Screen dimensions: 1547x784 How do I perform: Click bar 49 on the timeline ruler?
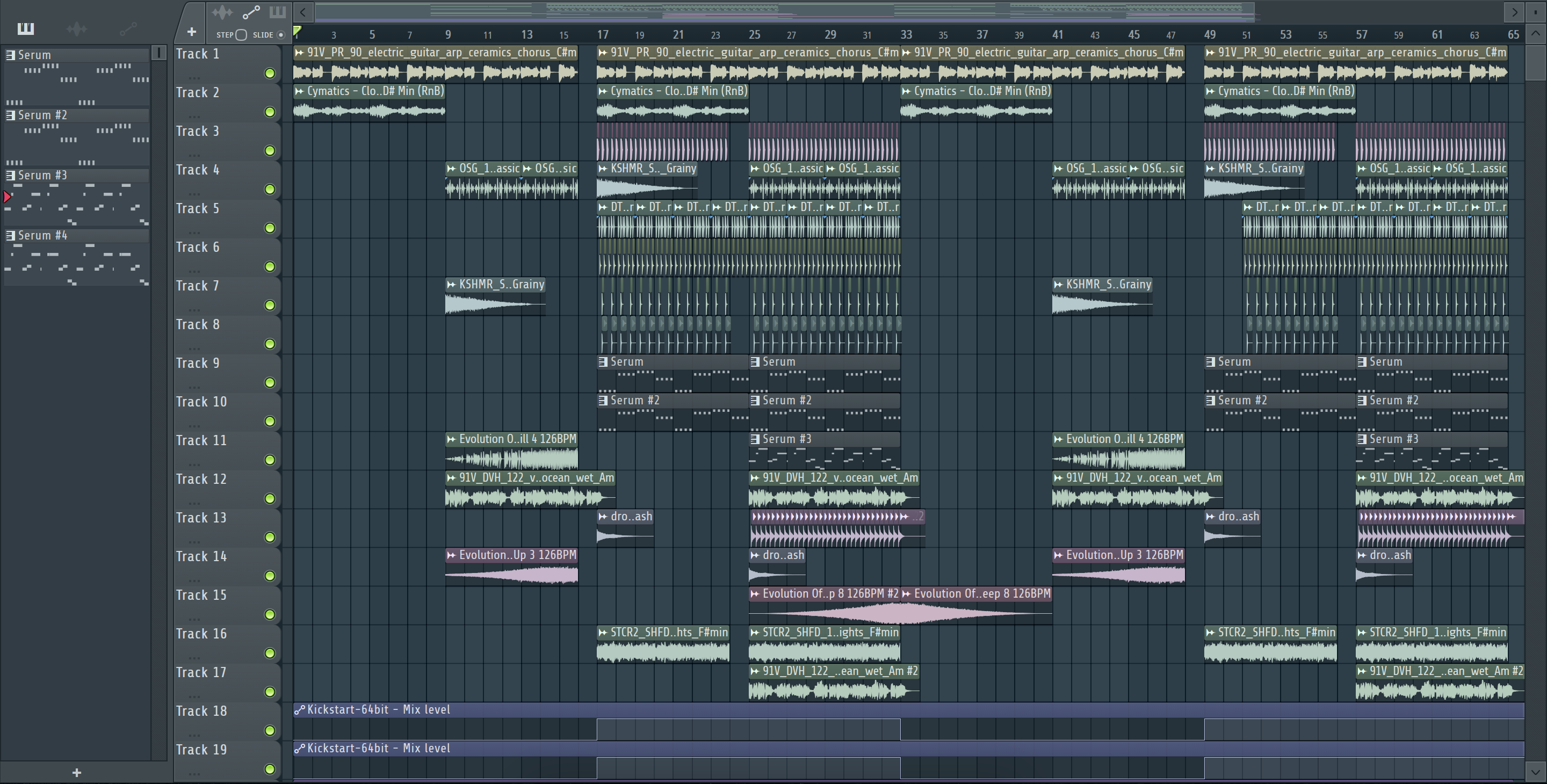(x=1210, y=35)
